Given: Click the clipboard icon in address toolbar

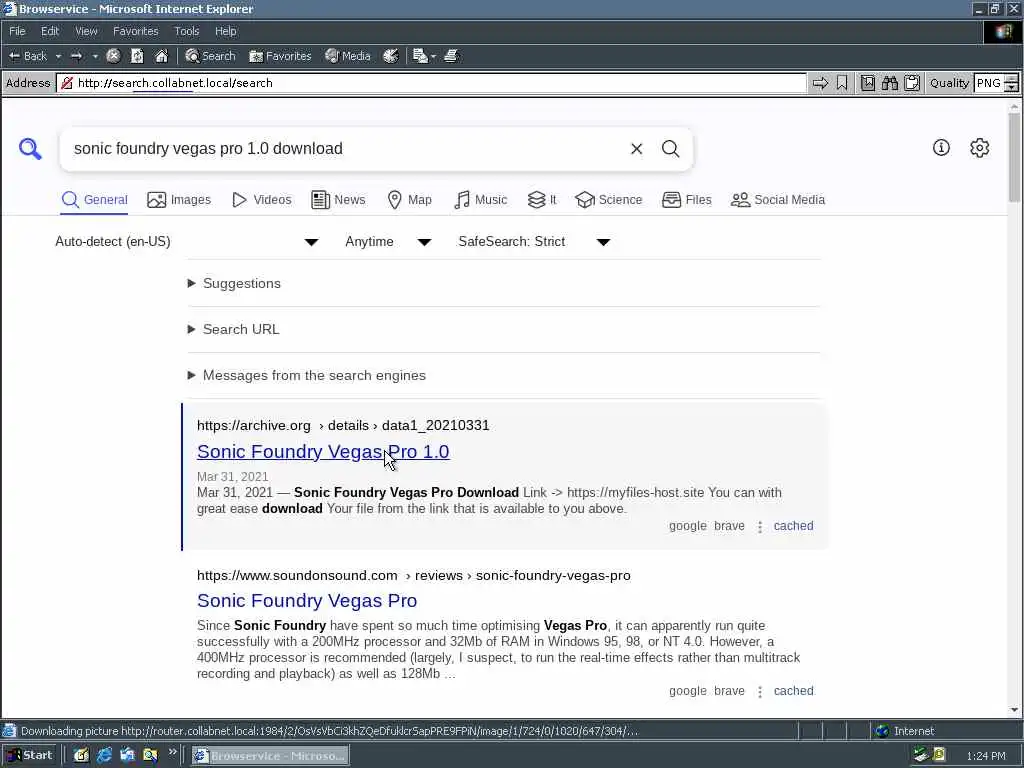Looking at the screenshot, I should pyautogui.click(x=912, y=83).
